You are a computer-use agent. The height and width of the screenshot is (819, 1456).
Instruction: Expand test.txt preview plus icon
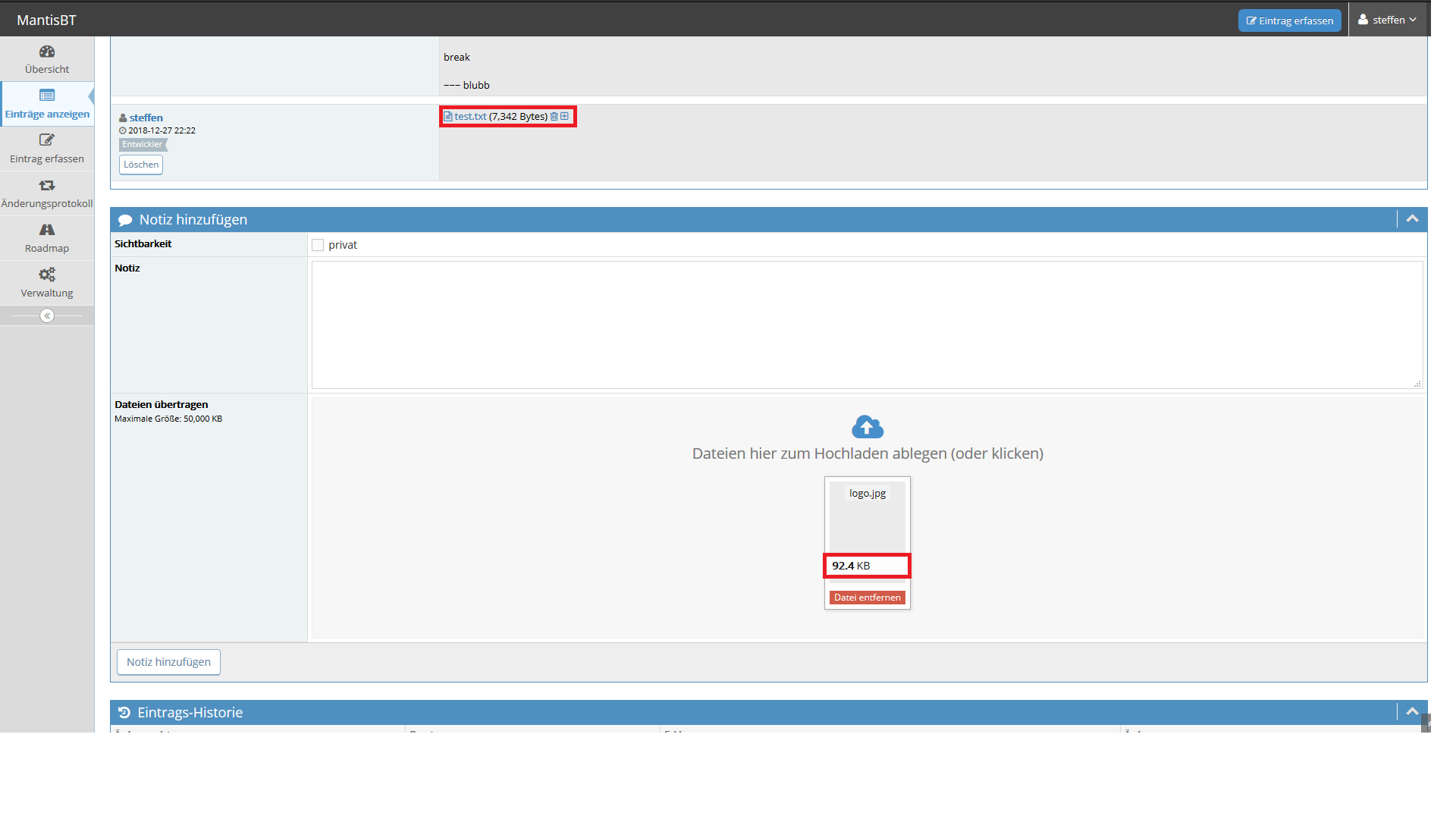click(x=564, y=116)
